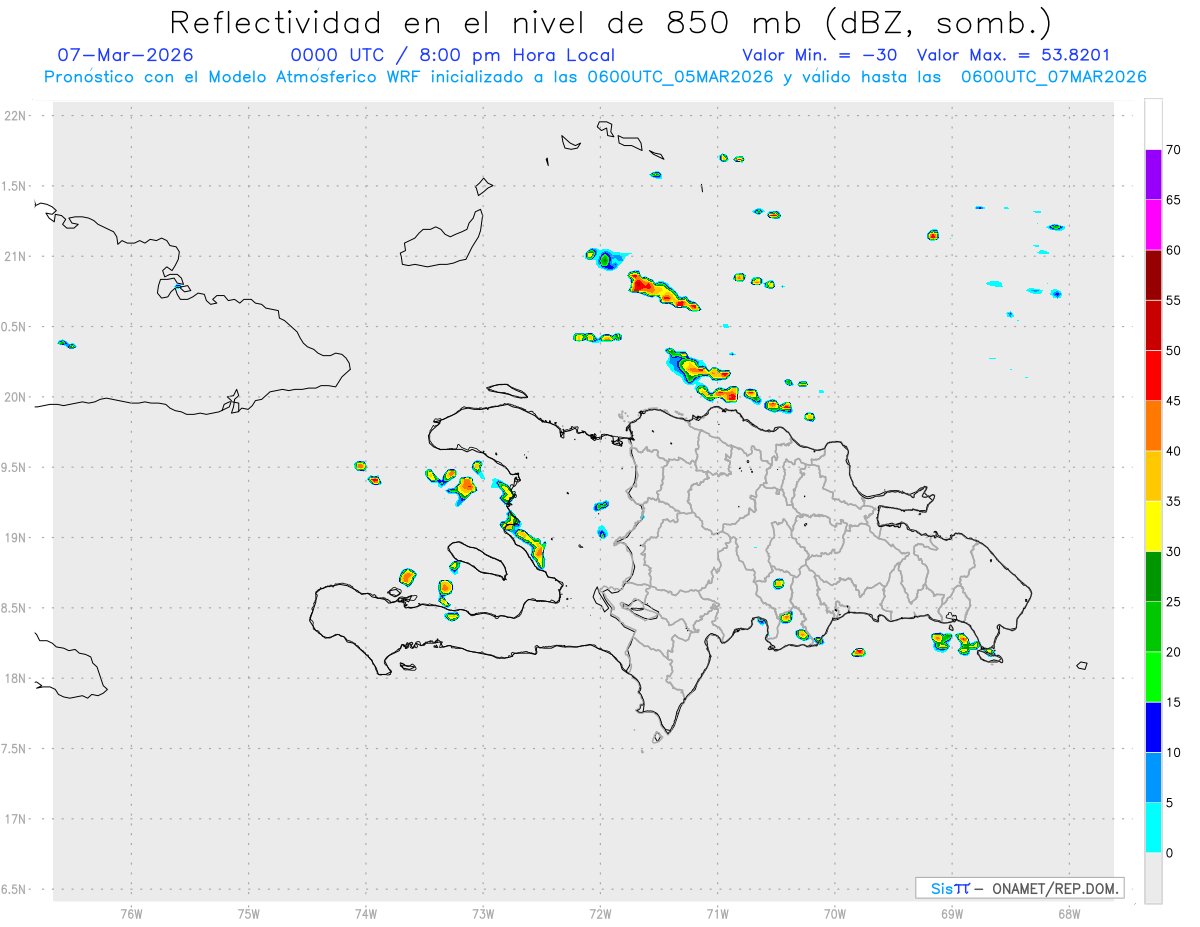Select the dark maroon 55–60 dBZ swatch
The height and width of the screenshot is (927, 1200).
tap(1153, 275)
